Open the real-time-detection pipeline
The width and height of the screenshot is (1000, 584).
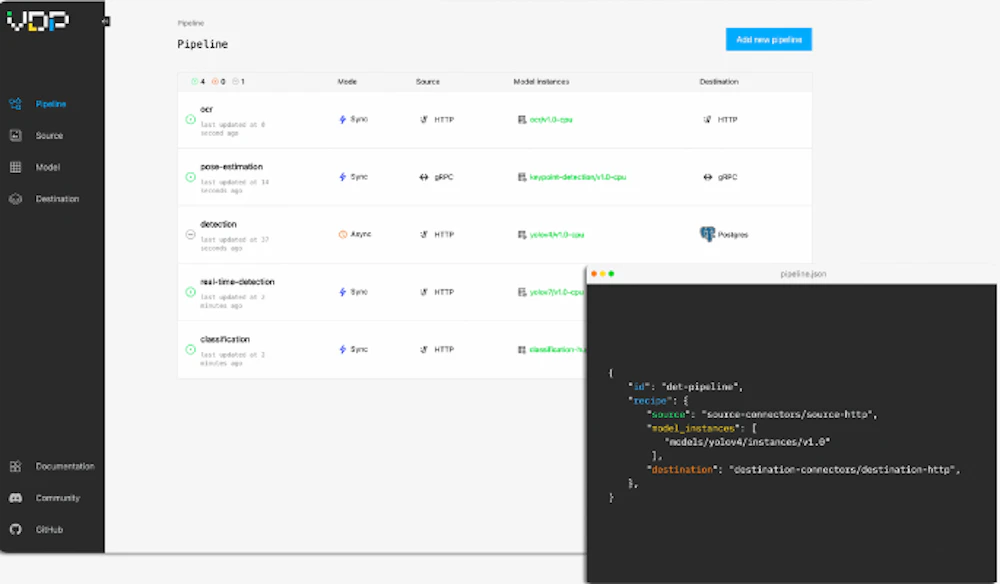tap(237, 282)
